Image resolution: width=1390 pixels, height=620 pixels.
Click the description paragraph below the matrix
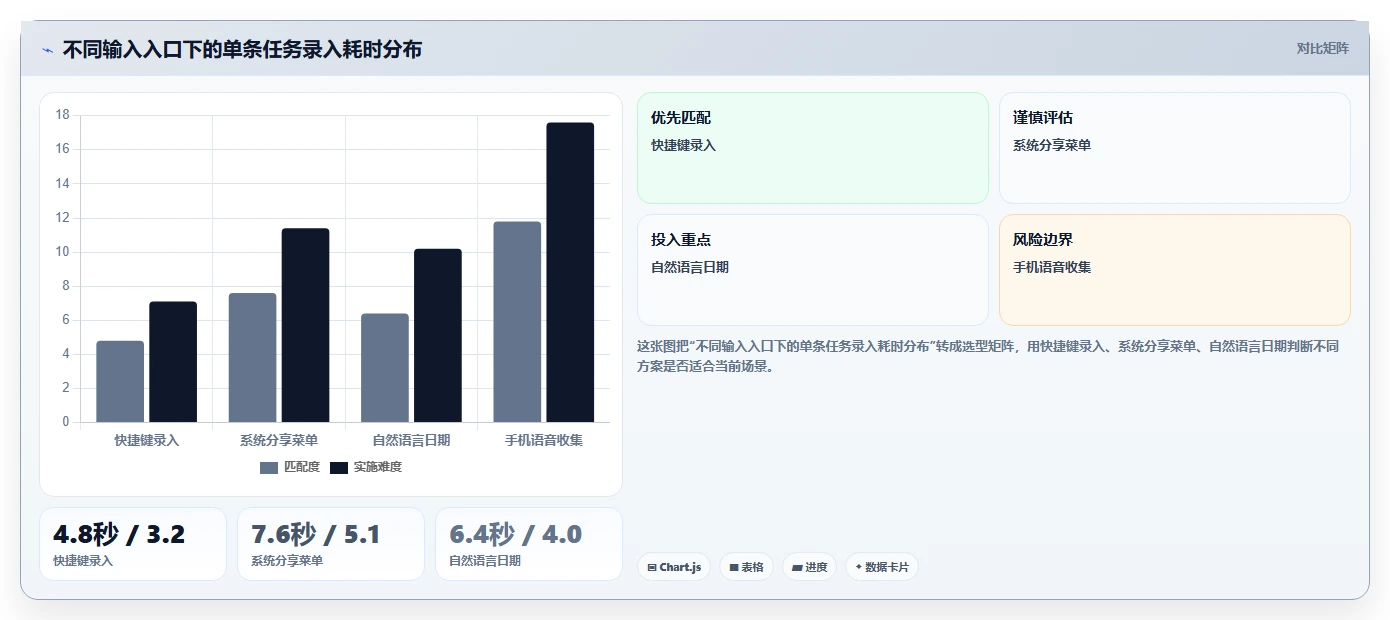[x=988, y=356]
